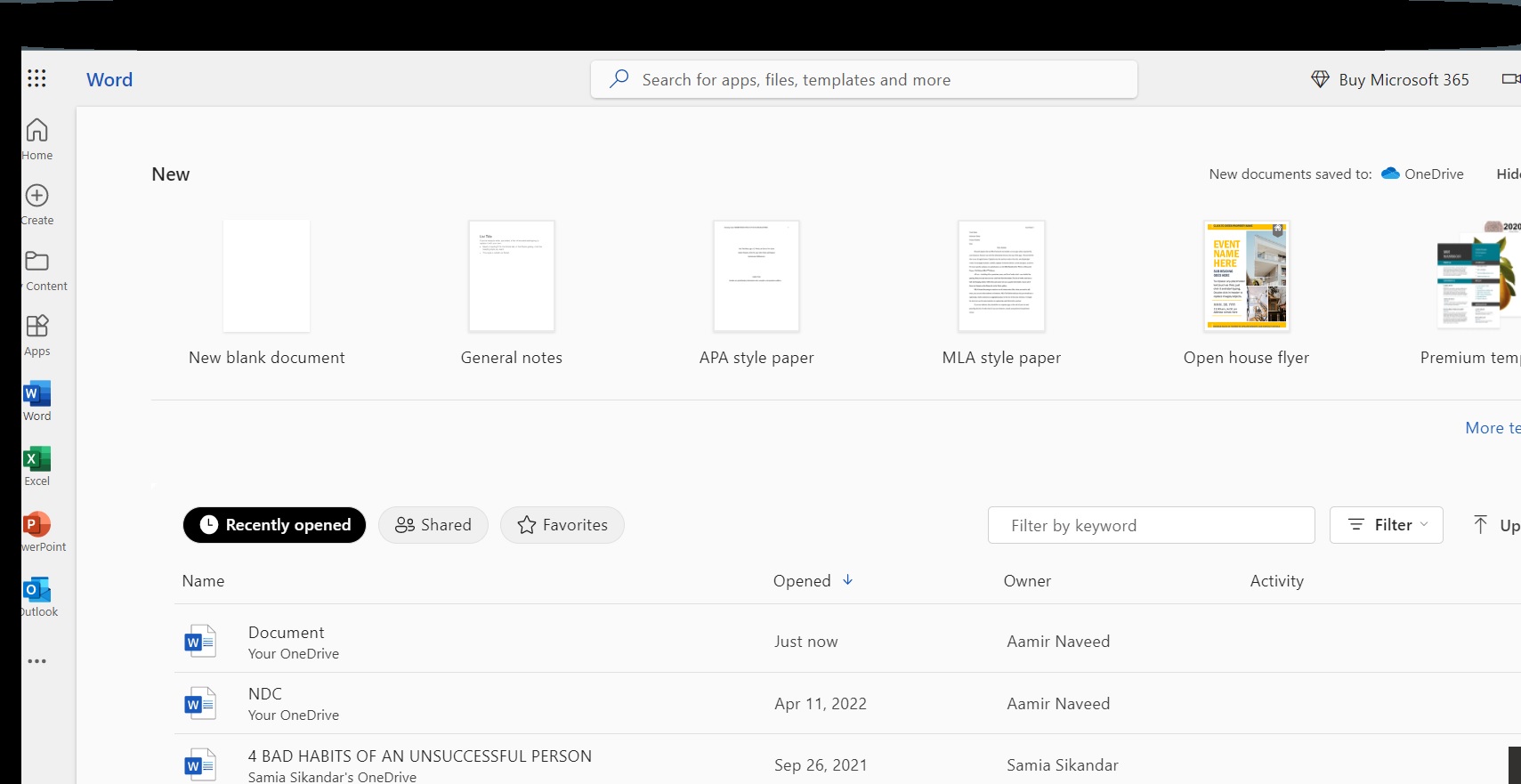
Task: Click the video camera icon in header
Action: tap(1510, 79)
